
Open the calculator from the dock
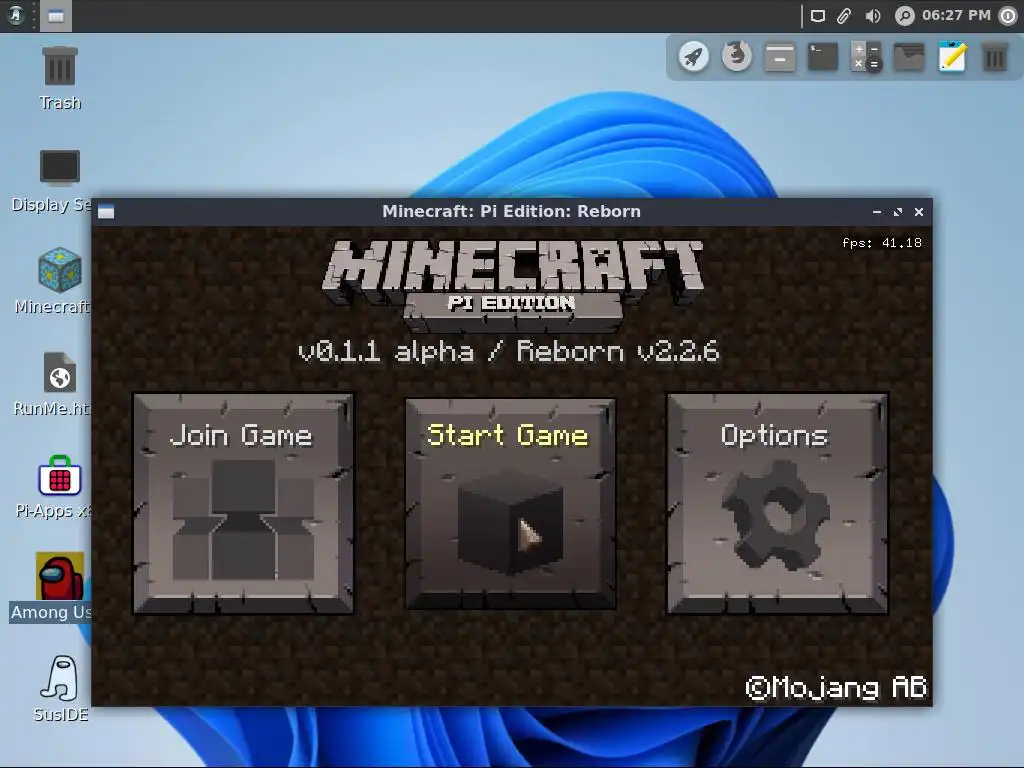click(866, 57)
